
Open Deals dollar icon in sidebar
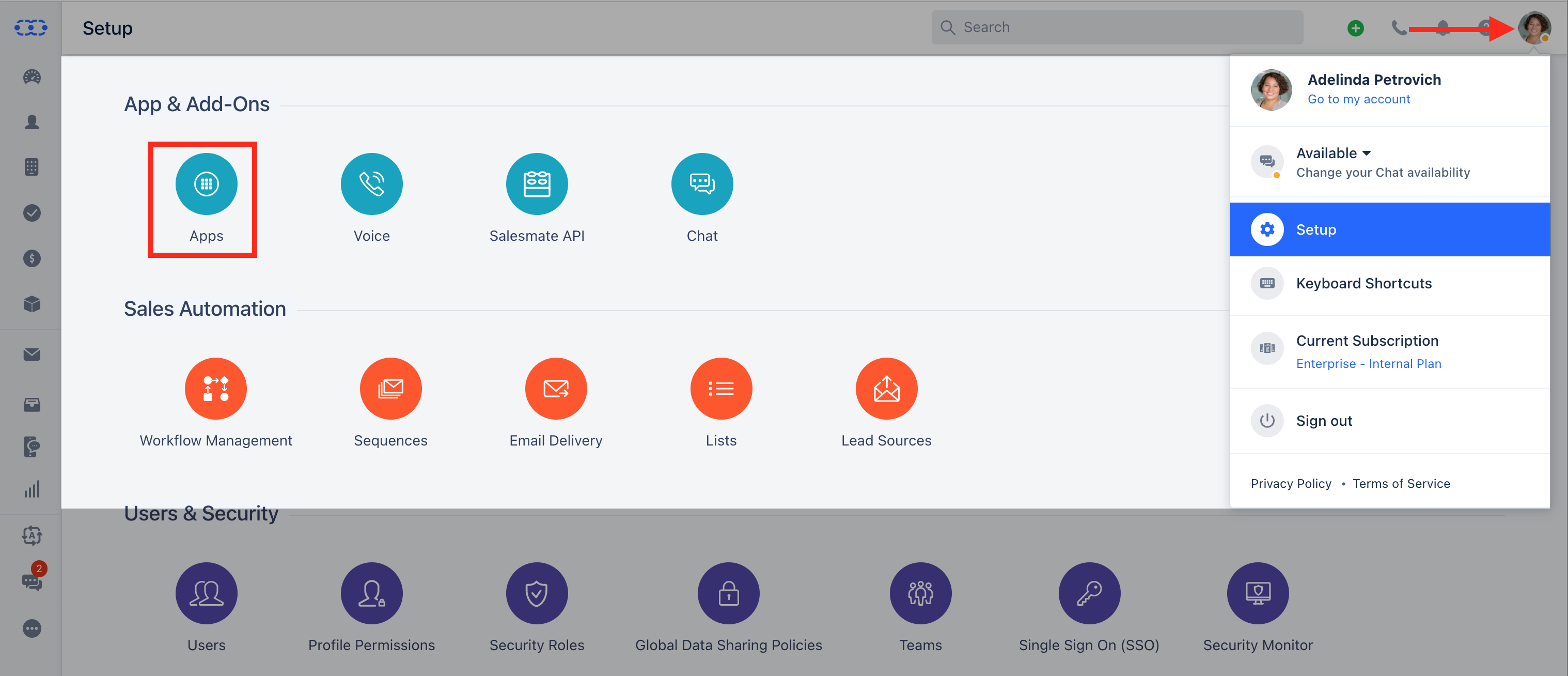tap(32, 259)
